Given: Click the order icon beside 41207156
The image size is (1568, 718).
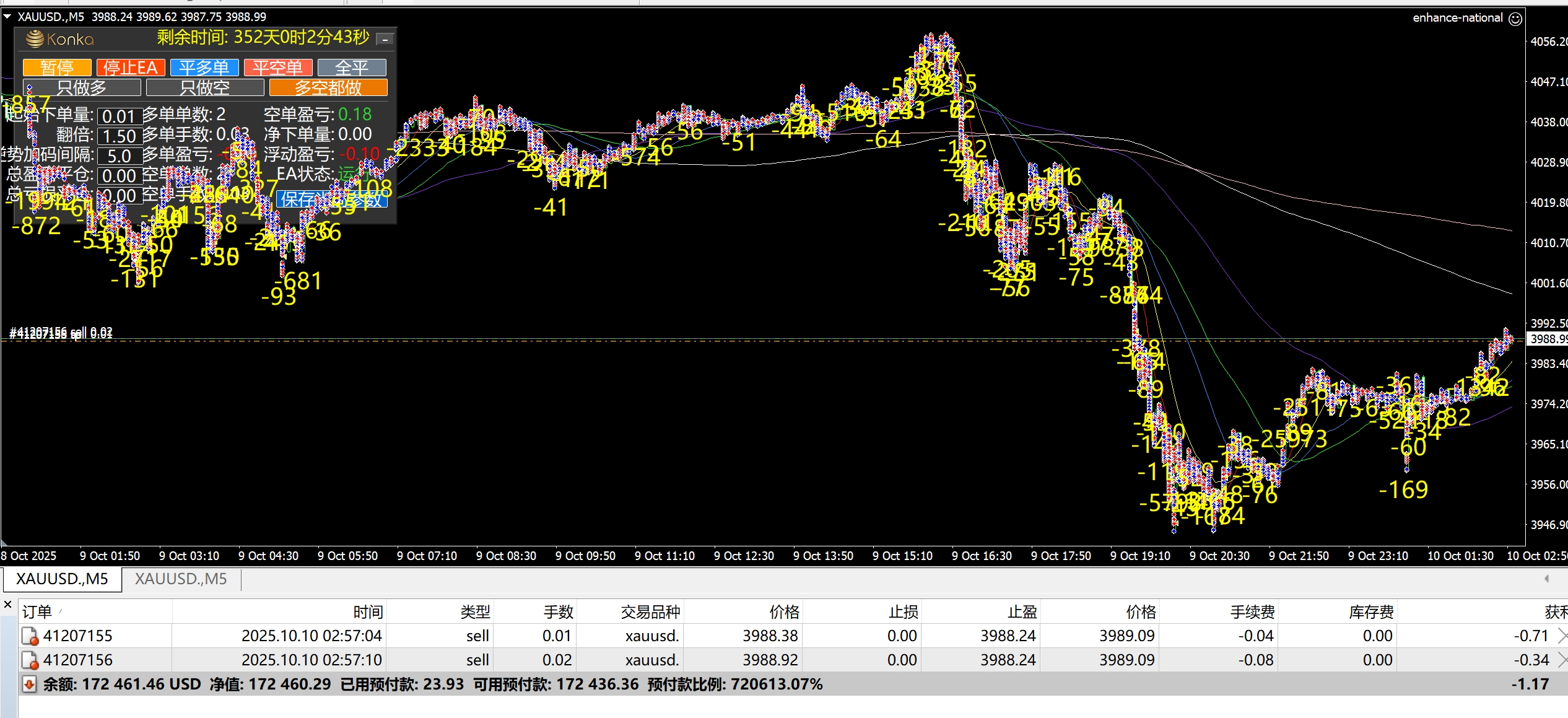Looking at the screenshot, I should tap(30, 660).
